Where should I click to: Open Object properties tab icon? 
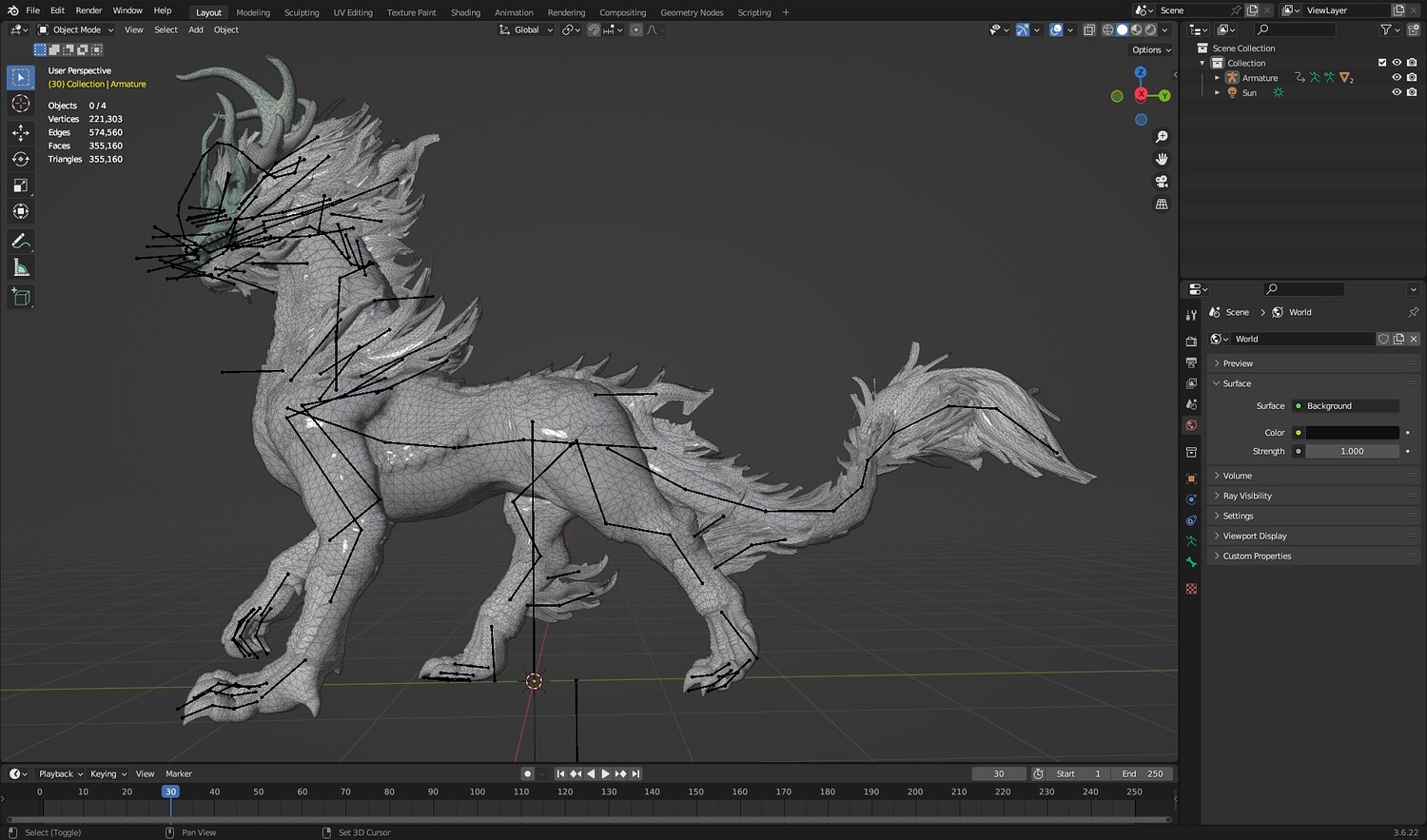click(x=1191, y=479)
